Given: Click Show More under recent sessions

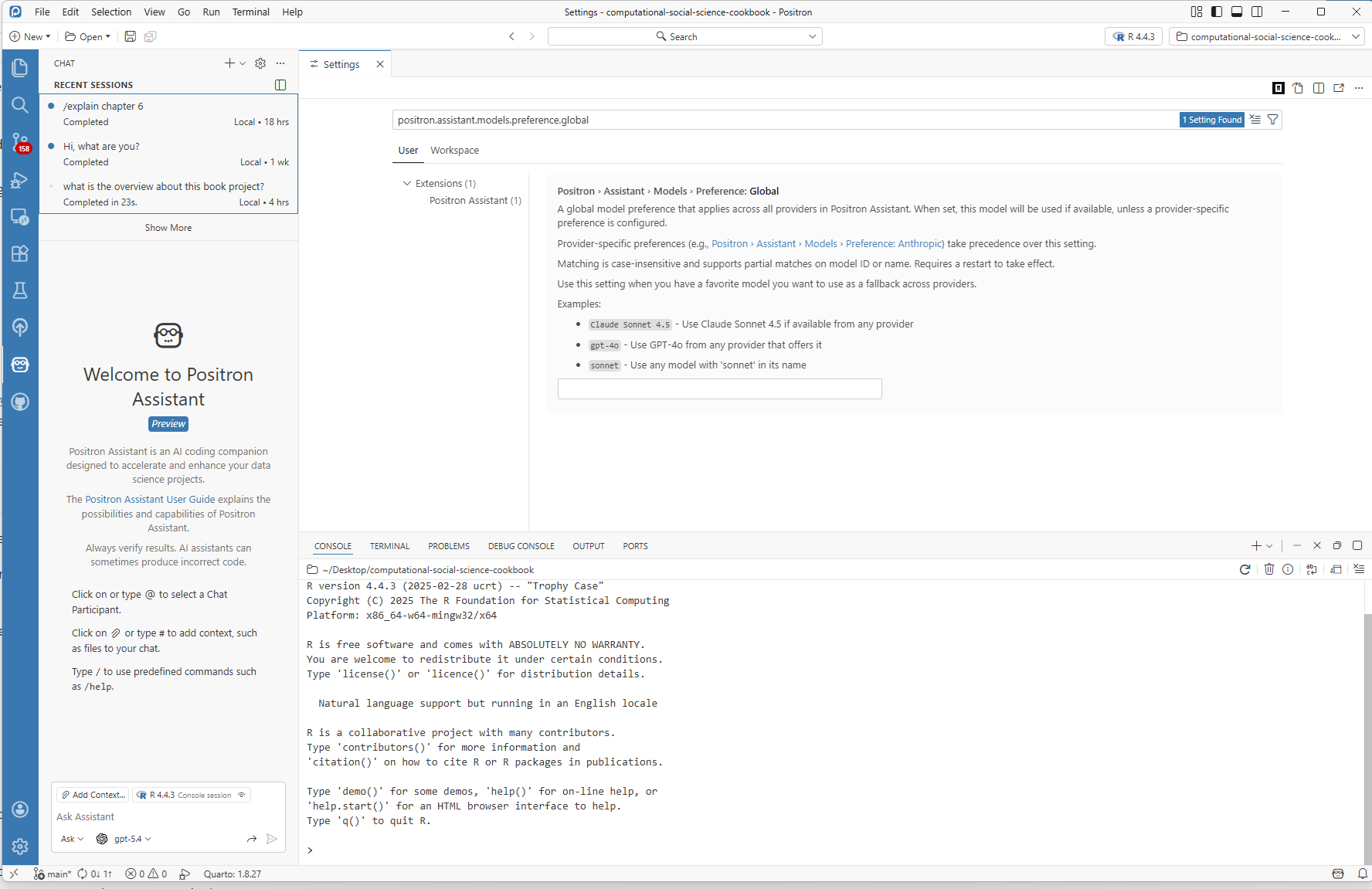Looking at the screenshot, I should tap(168, 228).
